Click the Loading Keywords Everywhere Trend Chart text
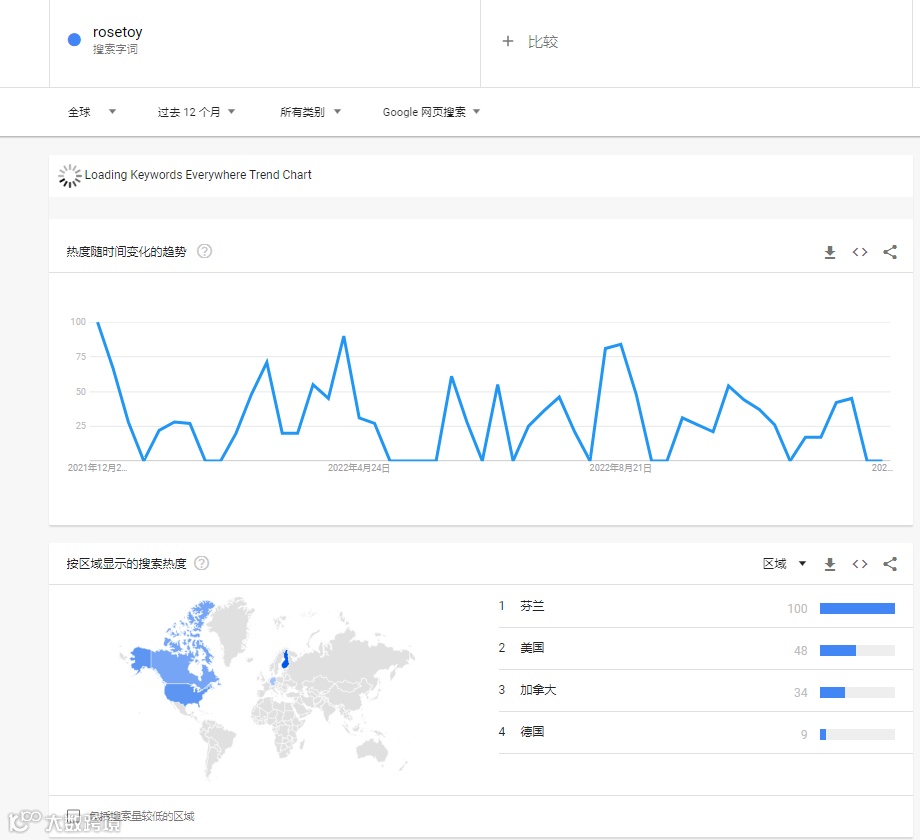The image size is (920, 840). coord(198,175)
